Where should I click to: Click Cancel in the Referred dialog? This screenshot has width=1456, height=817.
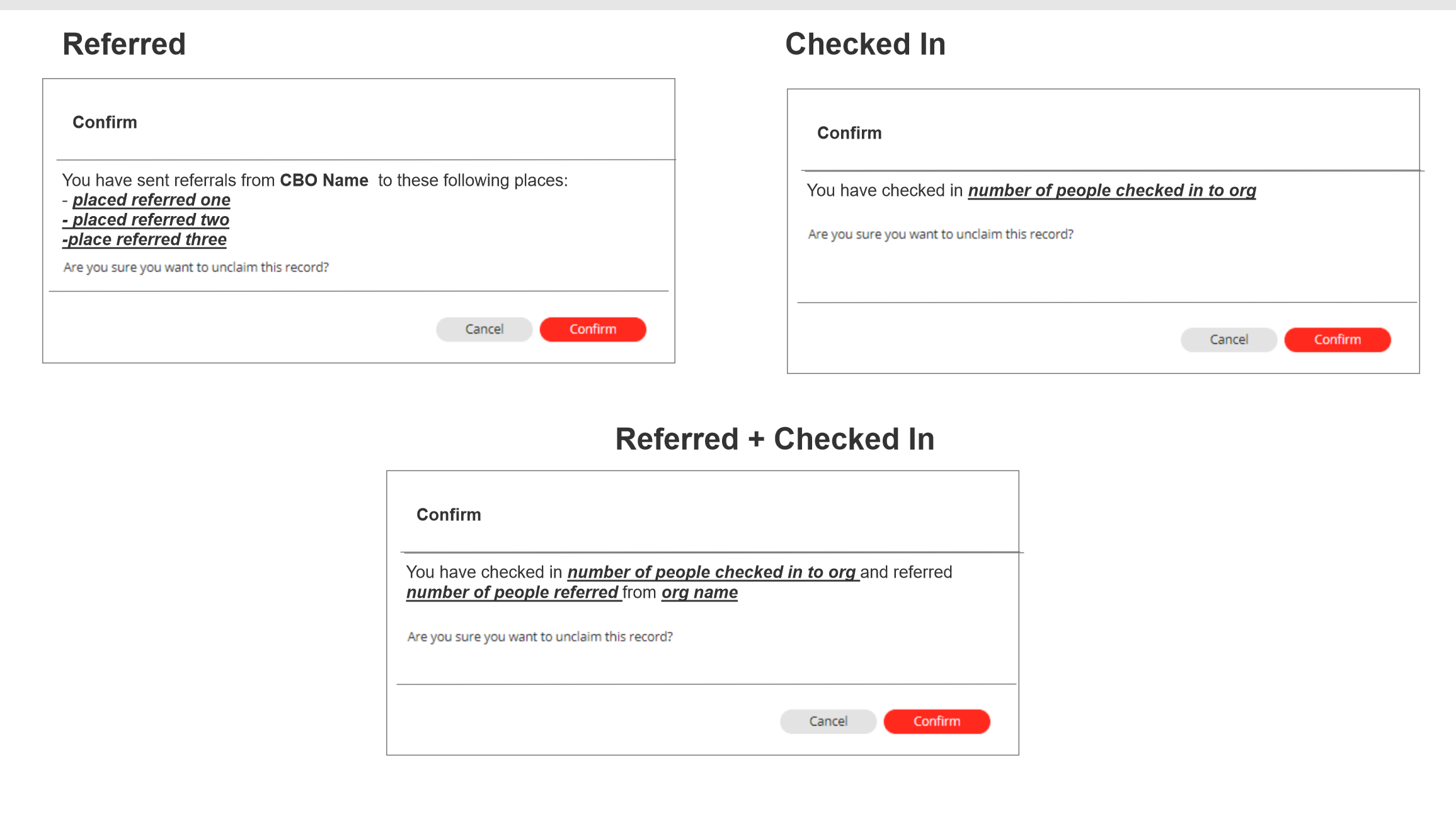484,329
